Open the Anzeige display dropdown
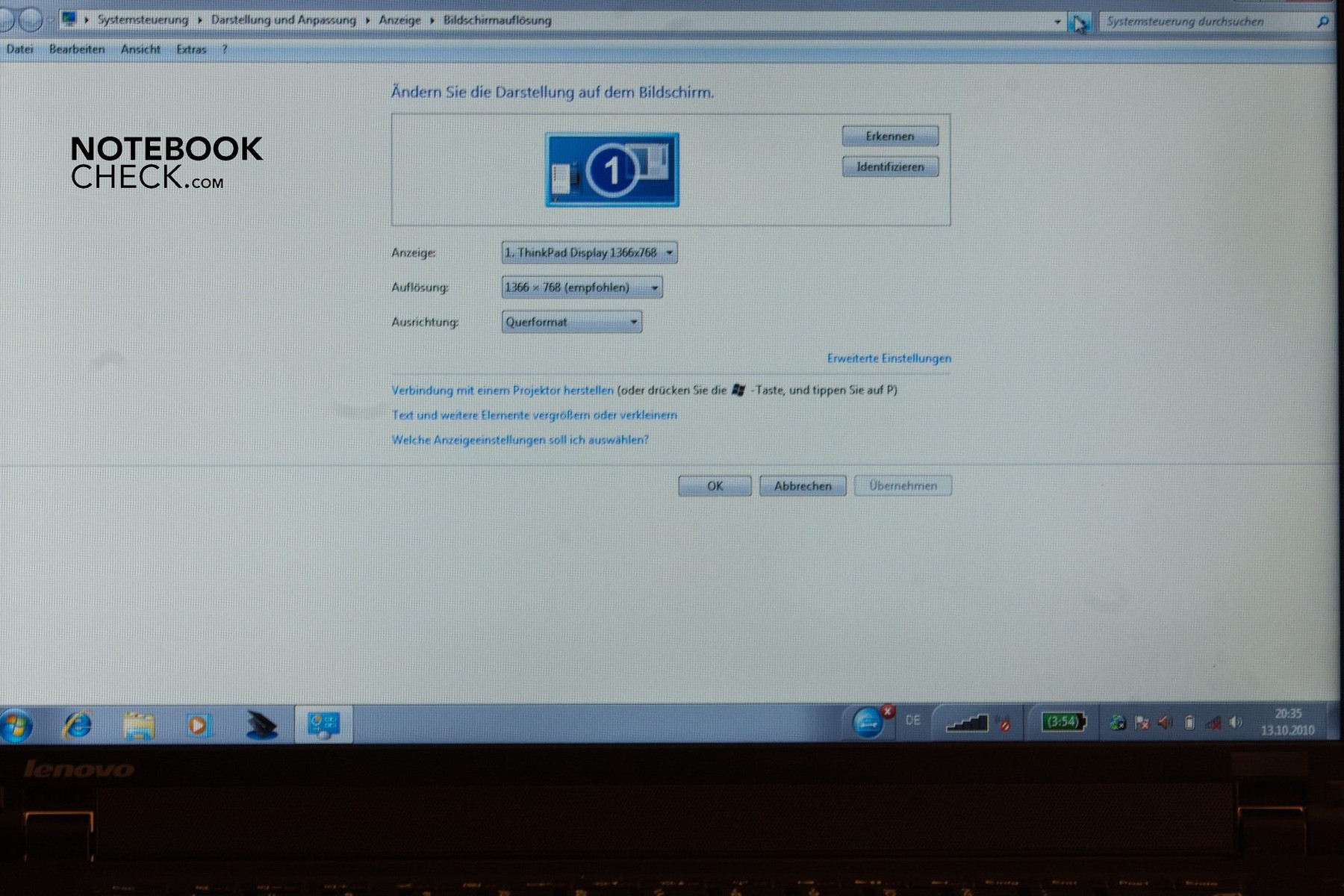The width and height of the screenshot is (1344, 896). pos(589,252)
